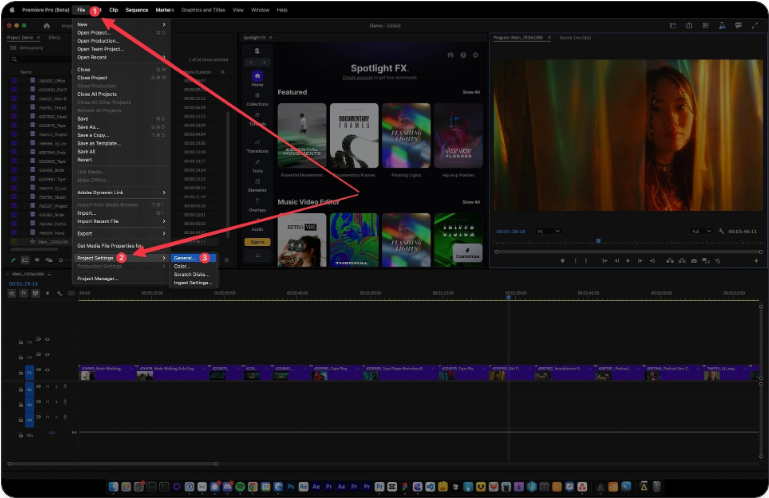Open the Home section in Spotlight FX
This screenshot has width=769, height=498.
[x=257, y=77]
